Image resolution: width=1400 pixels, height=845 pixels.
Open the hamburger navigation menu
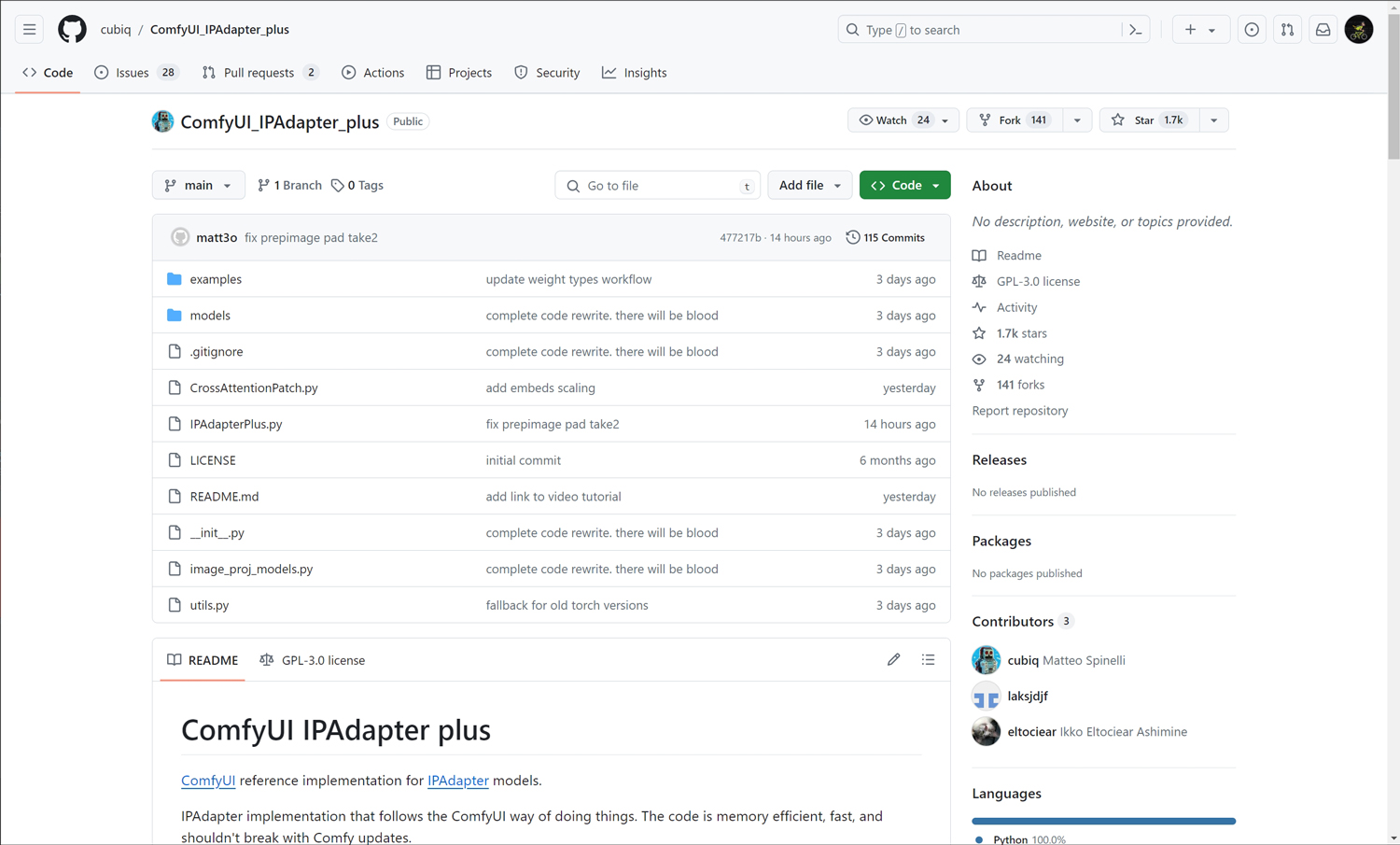click(x=30, y=30)
